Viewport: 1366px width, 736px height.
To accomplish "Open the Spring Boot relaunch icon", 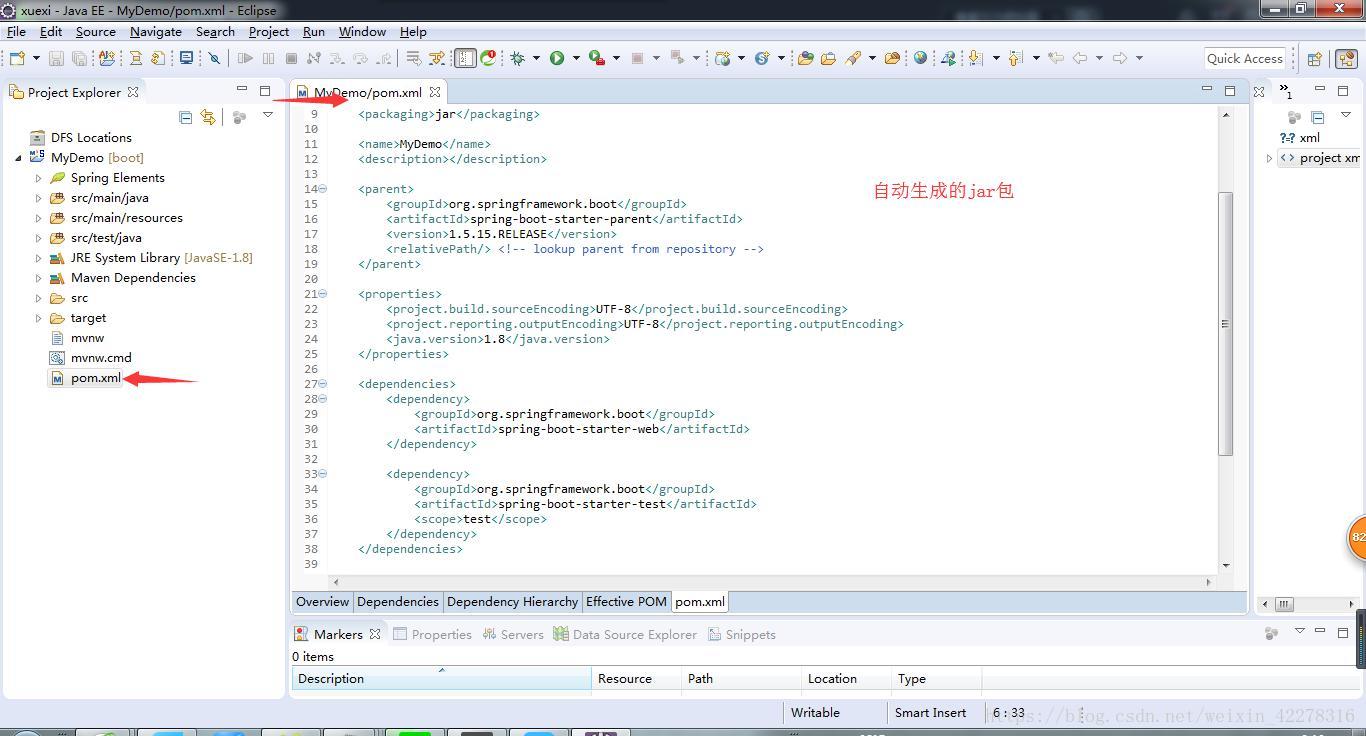I will tap(488, 58).
